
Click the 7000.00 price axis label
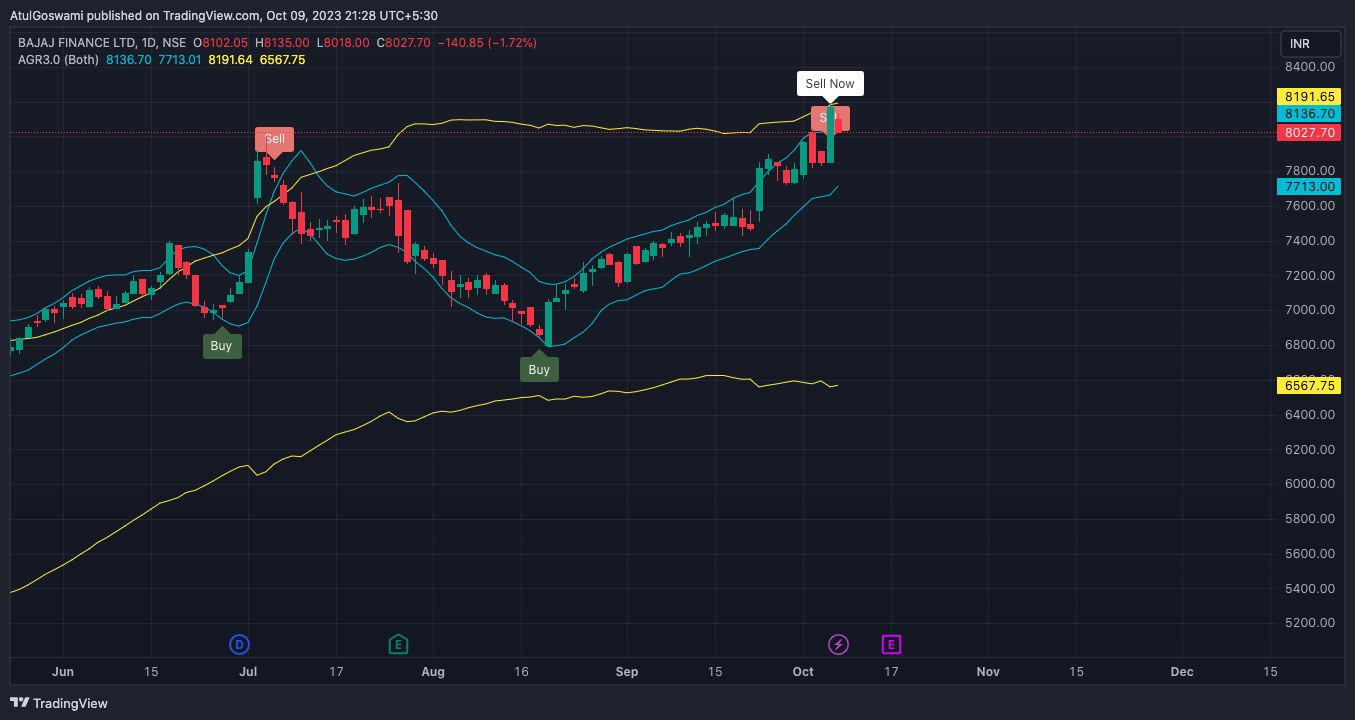1310,310
